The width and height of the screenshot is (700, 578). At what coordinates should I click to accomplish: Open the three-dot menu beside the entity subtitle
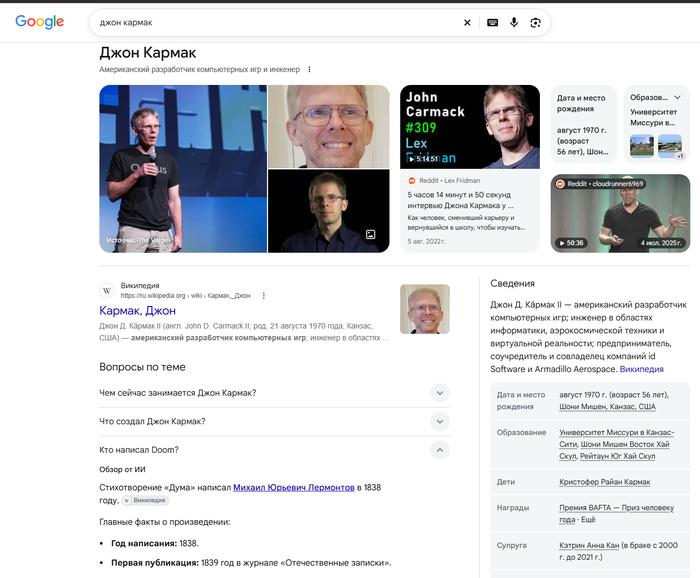[309, 70]
